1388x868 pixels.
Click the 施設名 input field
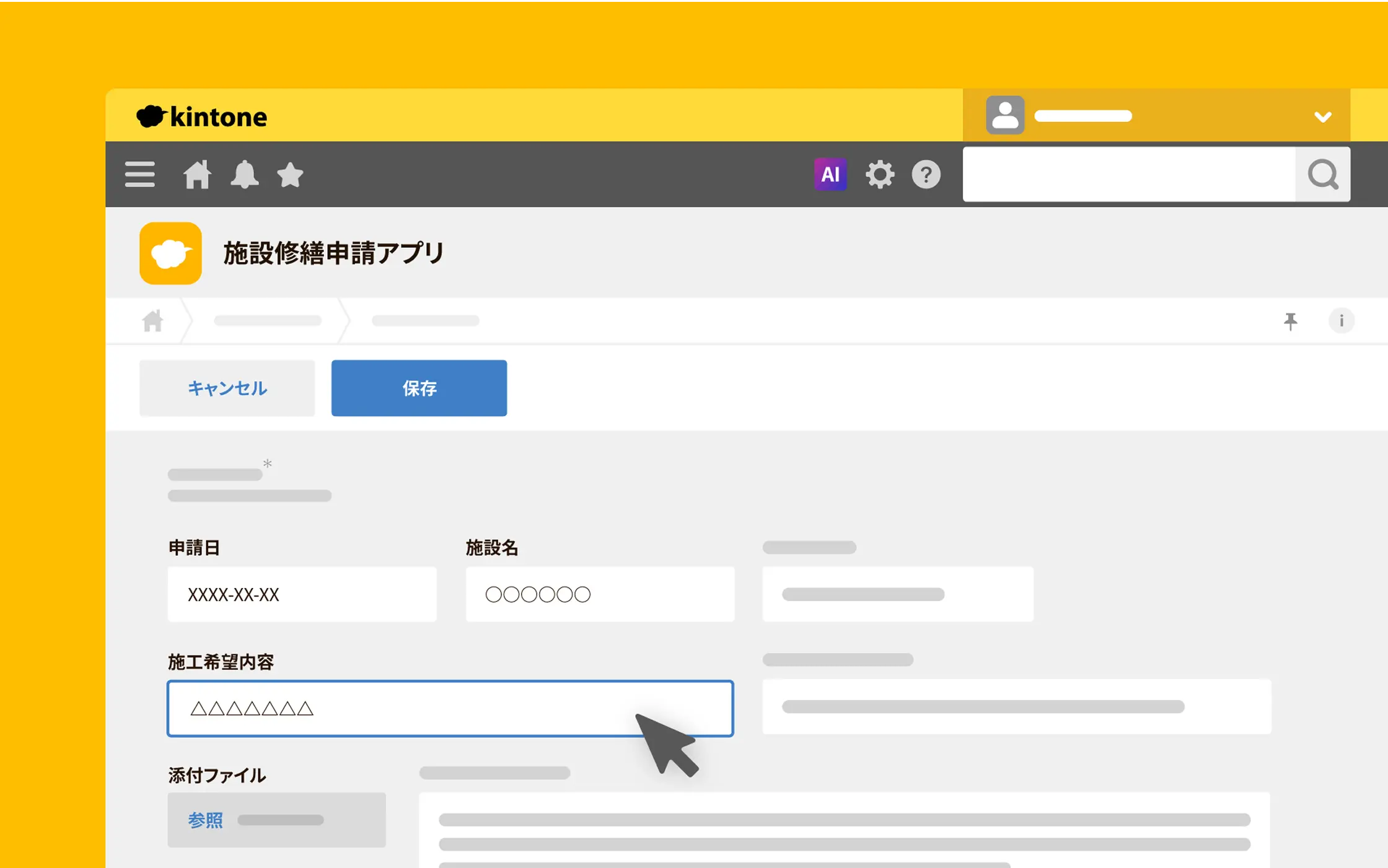[600, 594]
